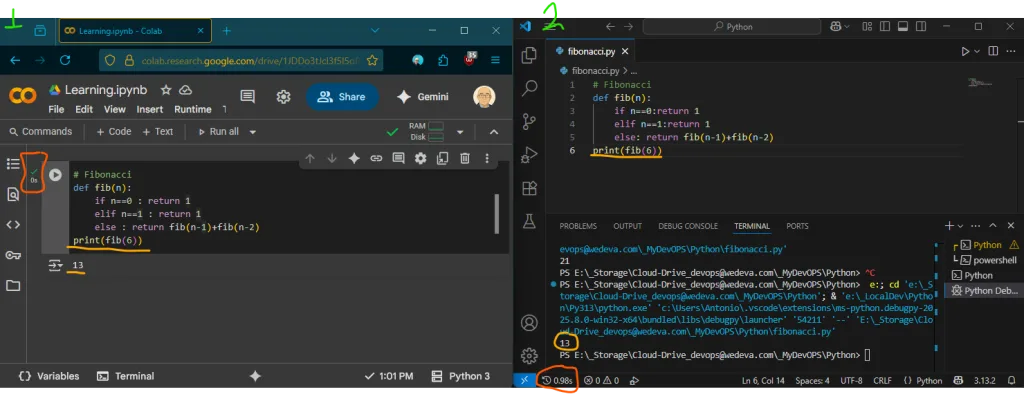Toggle the VS Code bottom panel layout
Screen dimensions: 1024x394
(x=904, y=27)
